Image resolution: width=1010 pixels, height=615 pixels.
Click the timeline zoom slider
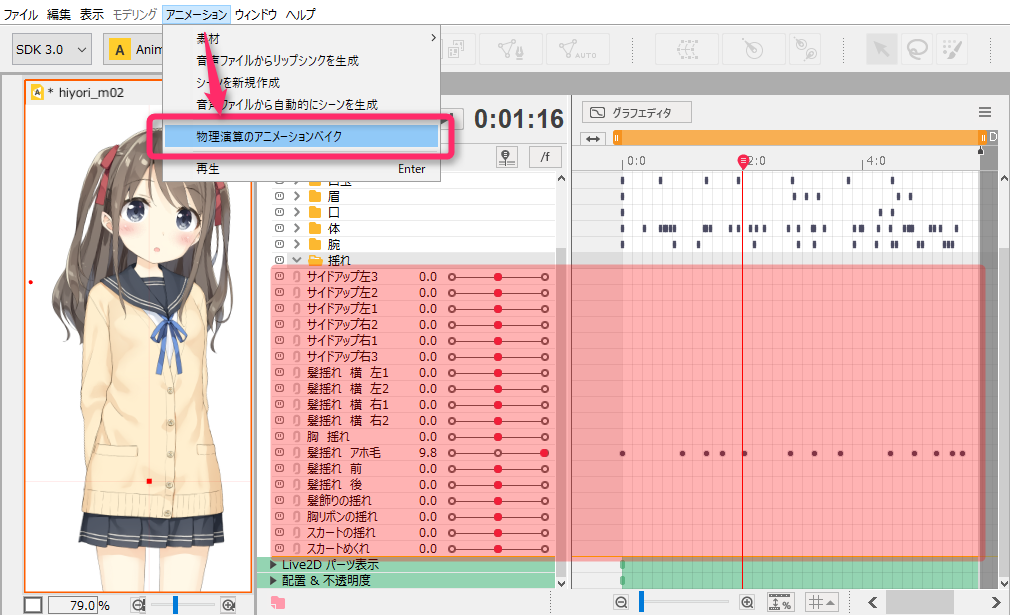(x=683, y=603)
